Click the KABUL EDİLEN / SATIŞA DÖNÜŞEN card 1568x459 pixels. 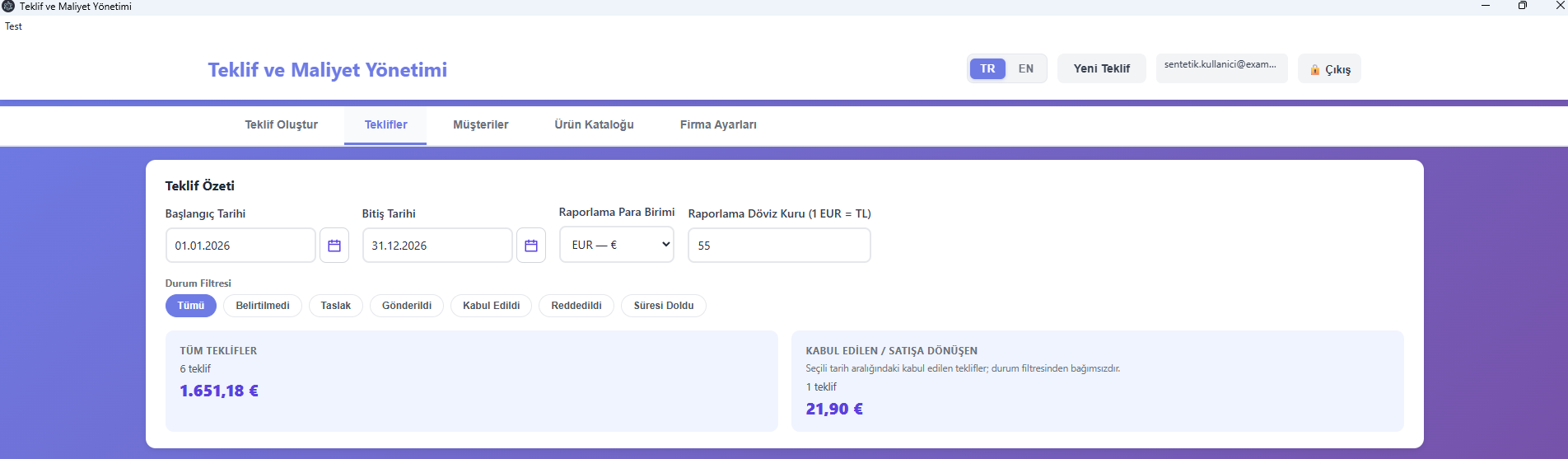click(1098, 381)
